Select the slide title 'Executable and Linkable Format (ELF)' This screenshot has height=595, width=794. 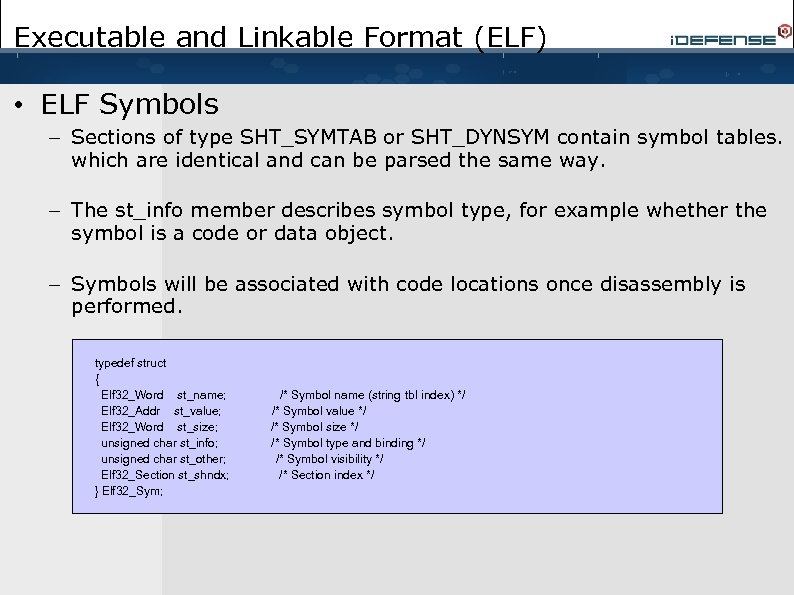(x=281, y=37)
